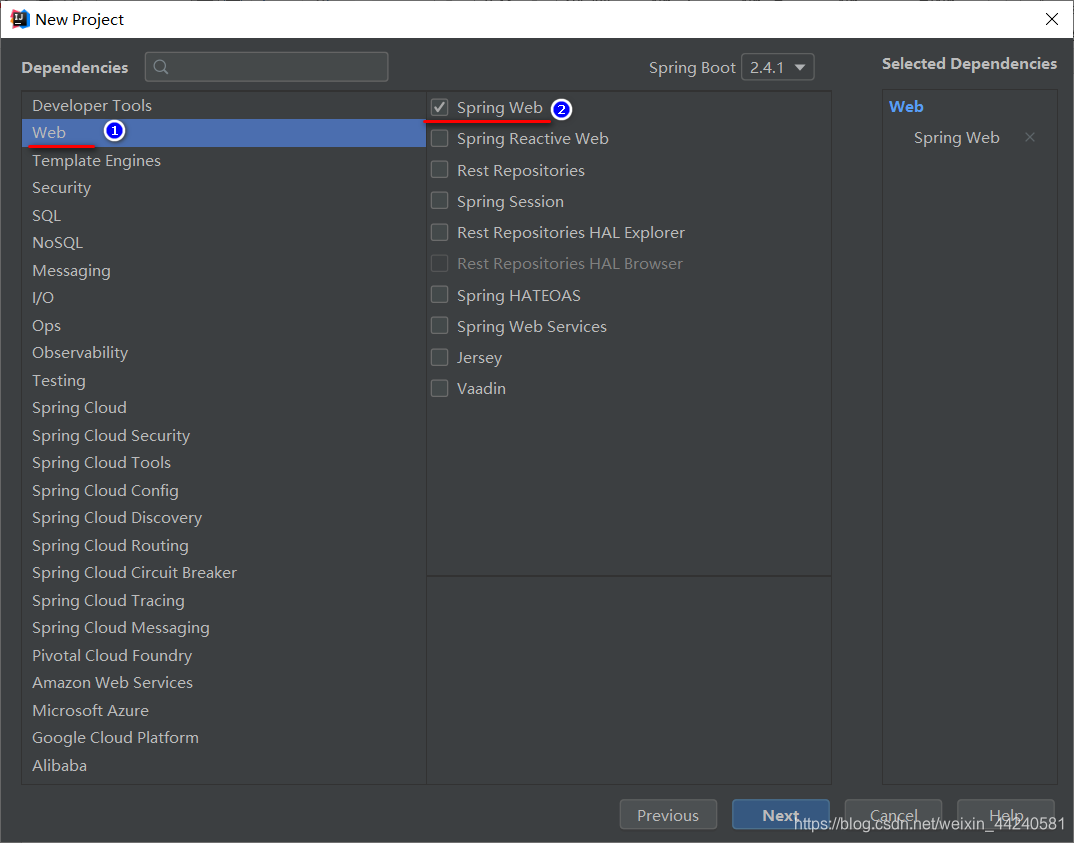
Task: Click the Rest Repositories HAL Browser label
Action: click(x=570, y=264)
